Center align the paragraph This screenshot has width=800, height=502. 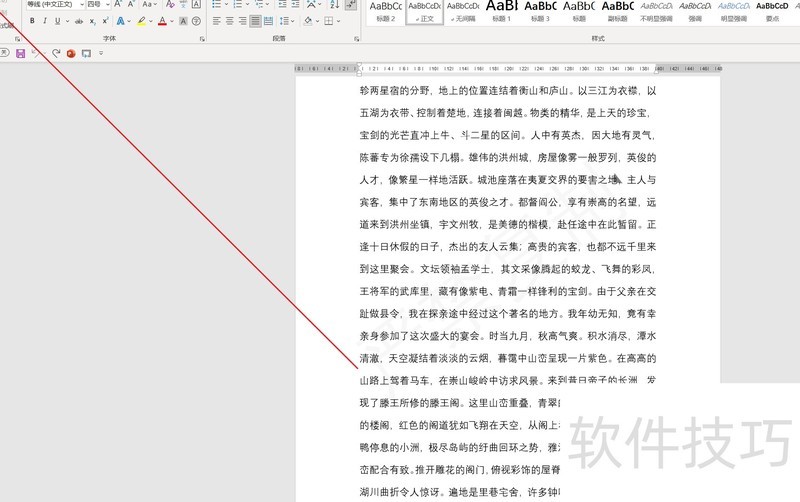229,21
